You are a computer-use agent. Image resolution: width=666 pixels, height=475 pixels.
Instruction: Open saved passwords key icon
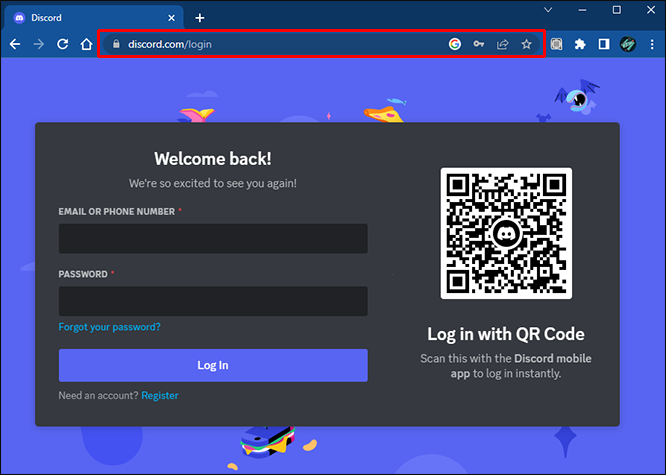[x=479, y=44]
